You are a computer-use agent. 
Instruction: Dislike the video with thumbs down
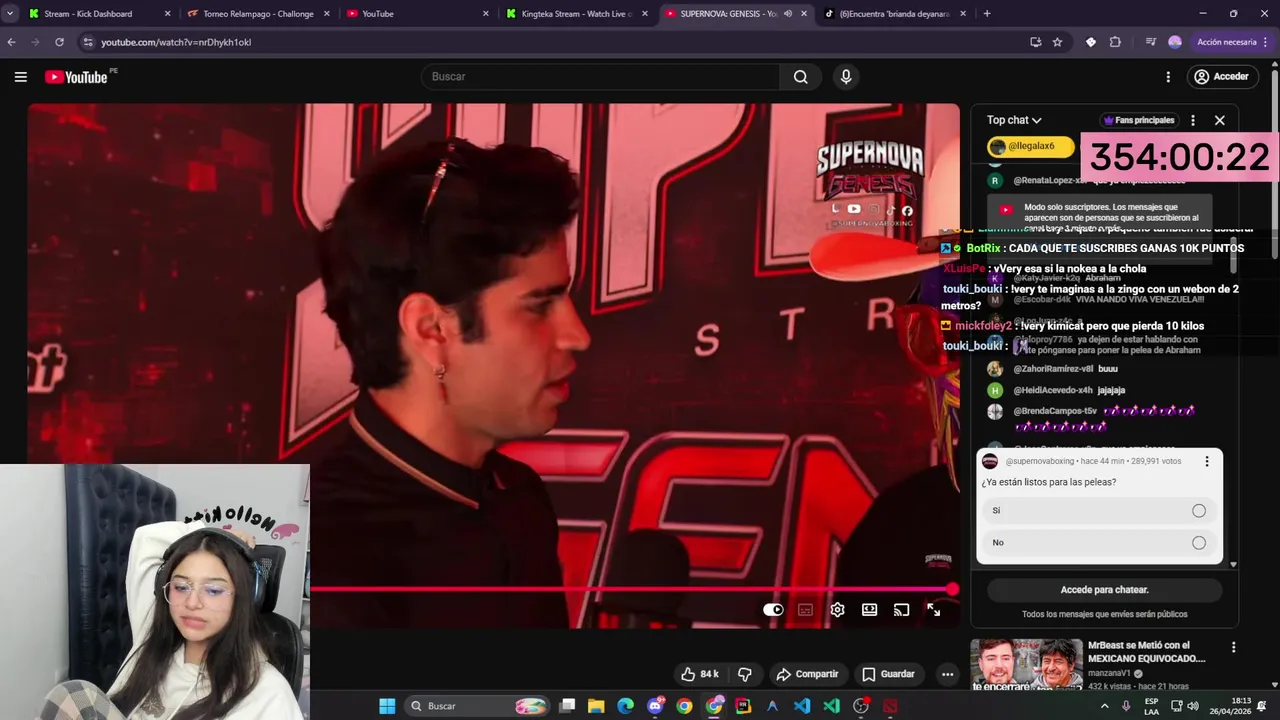pyautogui.click(x=744, y=674)
